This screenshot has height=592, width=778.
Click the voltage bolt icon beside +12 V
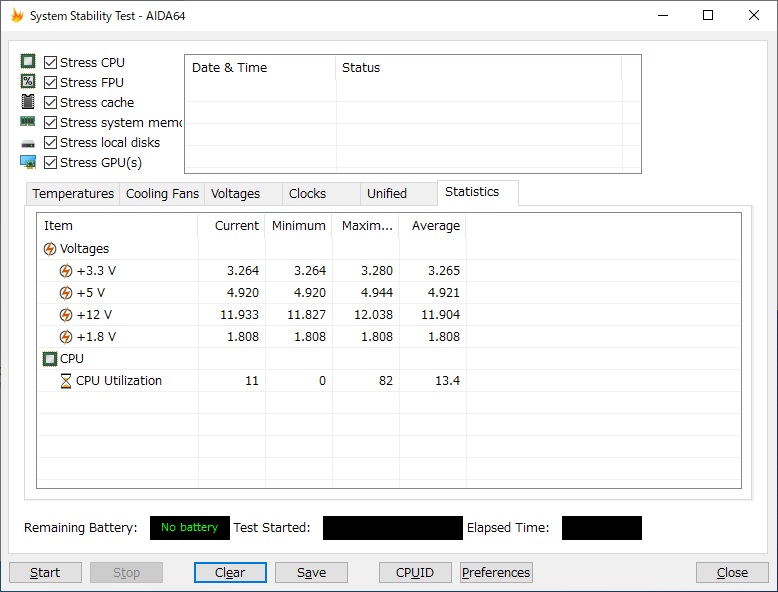[x=66, y=315]
